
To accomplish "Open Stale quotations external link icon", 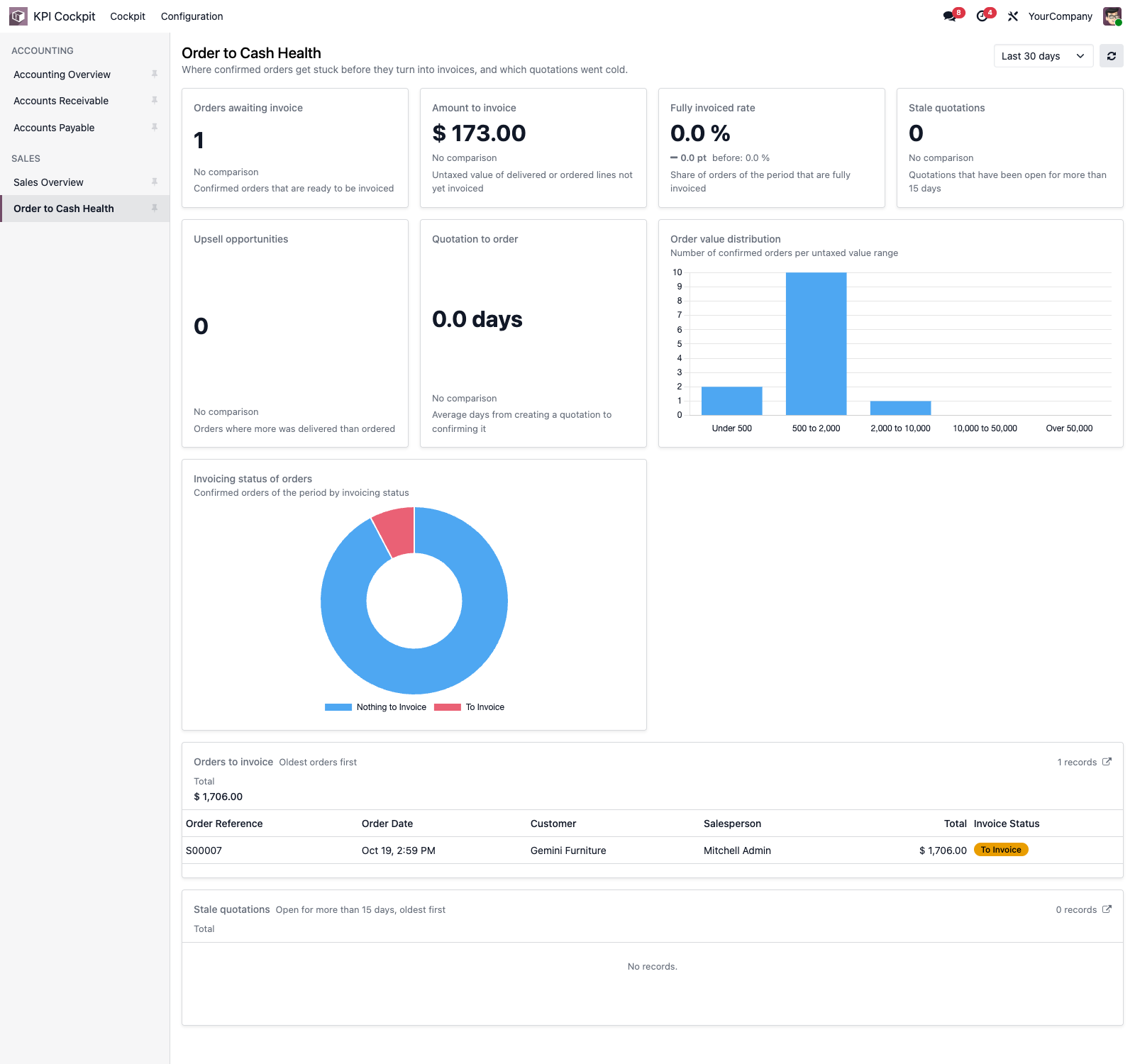I will coord(1107,909).
